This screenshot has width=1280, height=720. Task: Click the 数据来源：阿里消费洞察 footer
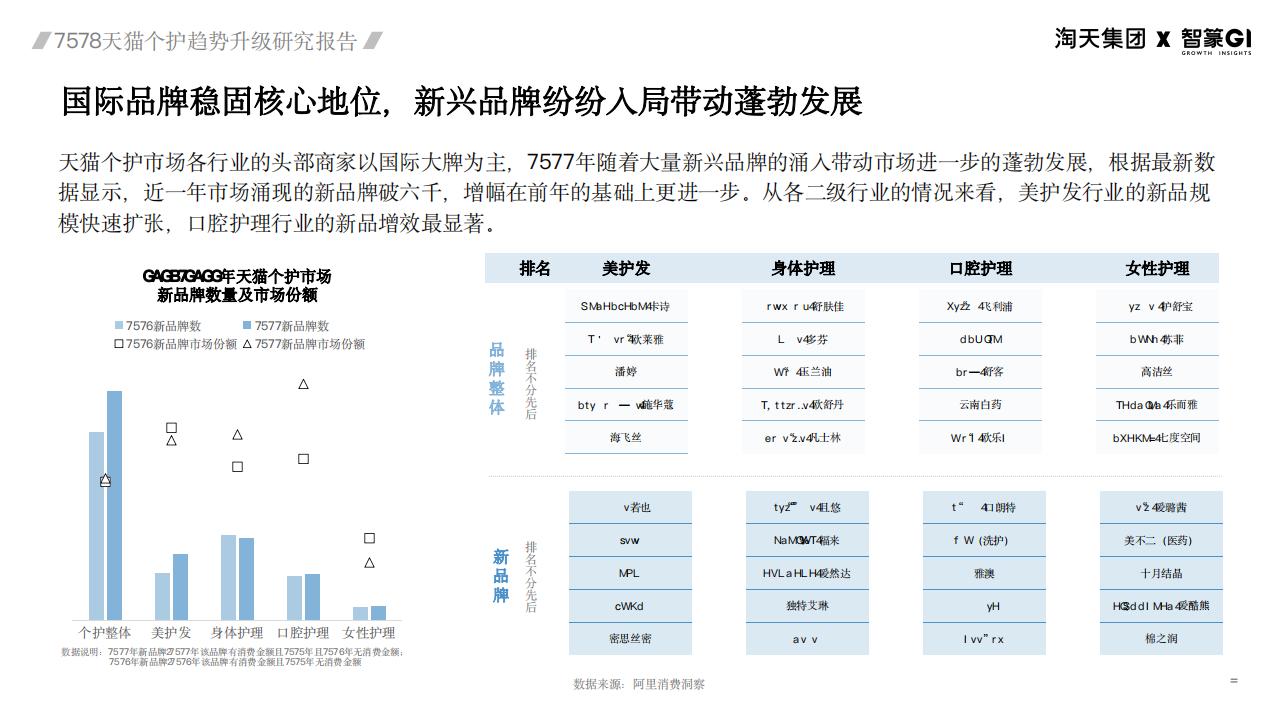[x=639, y=685]
